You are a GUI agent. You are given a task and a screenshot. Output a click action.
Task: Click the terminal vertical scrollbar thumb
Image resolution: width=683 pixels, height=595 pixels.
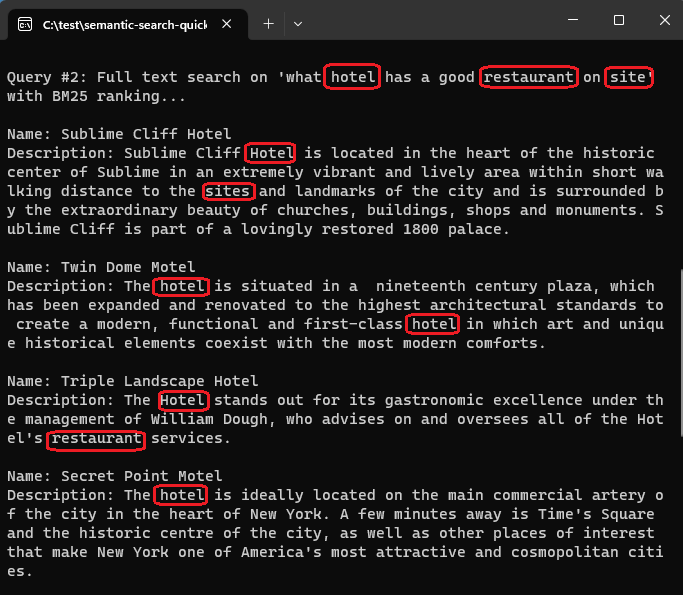point(681,353)
